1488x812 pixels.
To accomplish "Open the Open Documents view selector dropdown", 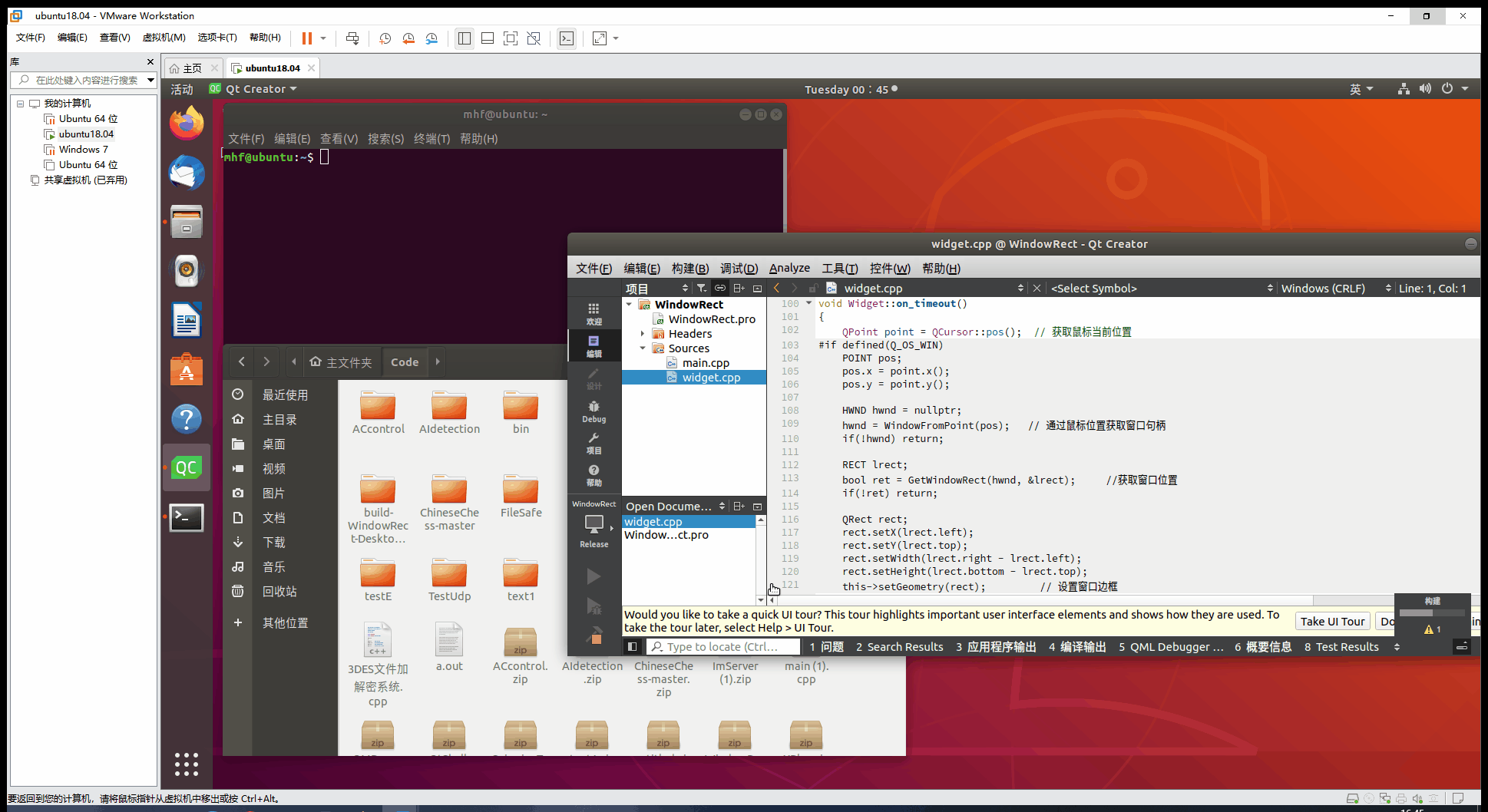I will tap(675, 506).
